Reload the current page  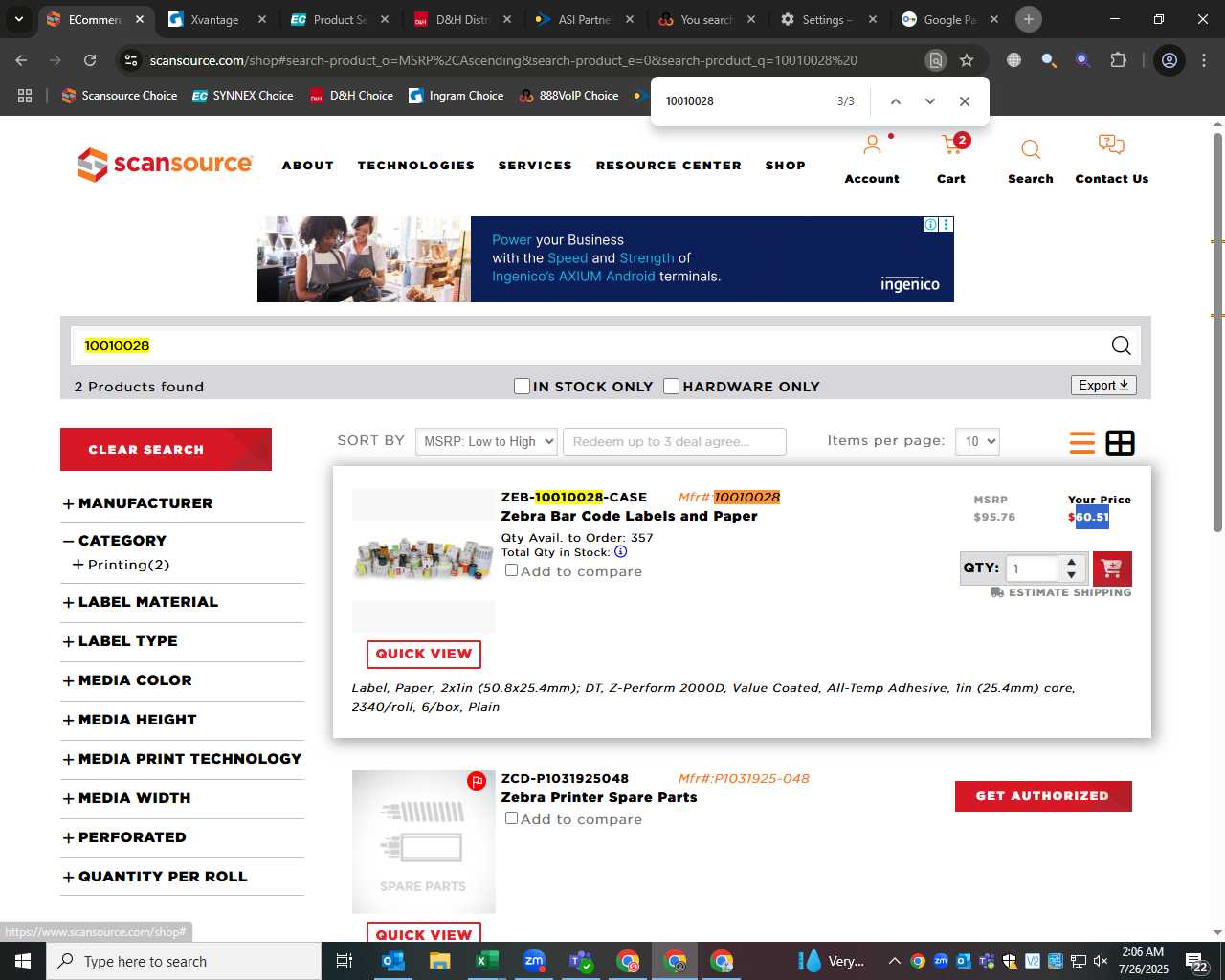(x=90, y=60)
